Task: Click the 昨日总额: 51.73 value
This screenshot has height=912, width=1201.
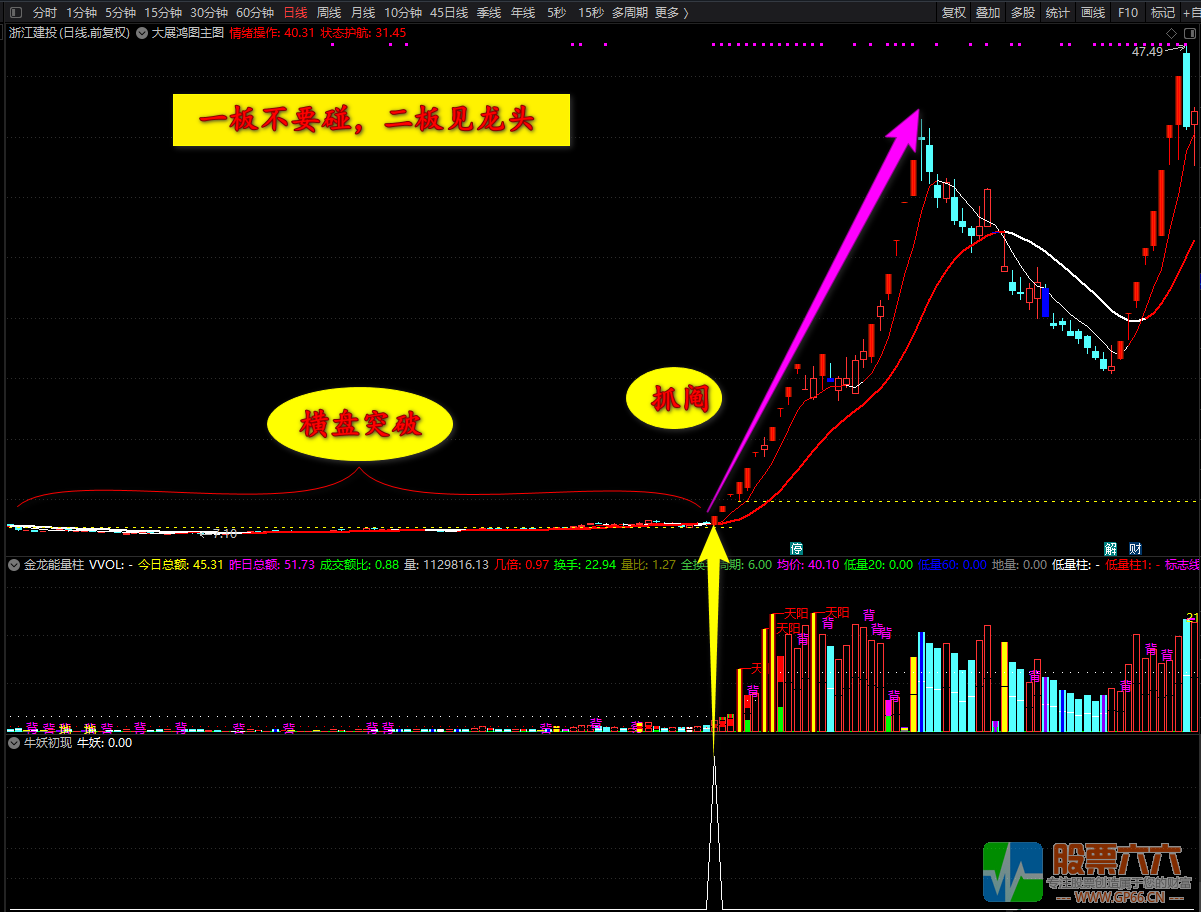Action: [x=272, y=565]
